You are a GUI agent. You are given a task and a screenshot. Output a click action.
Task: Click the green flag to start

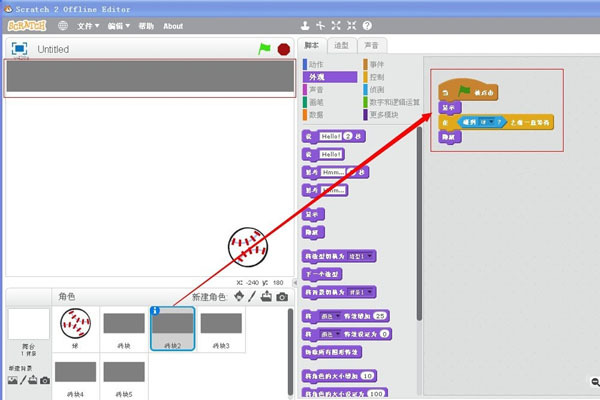[x=264, y=49]
